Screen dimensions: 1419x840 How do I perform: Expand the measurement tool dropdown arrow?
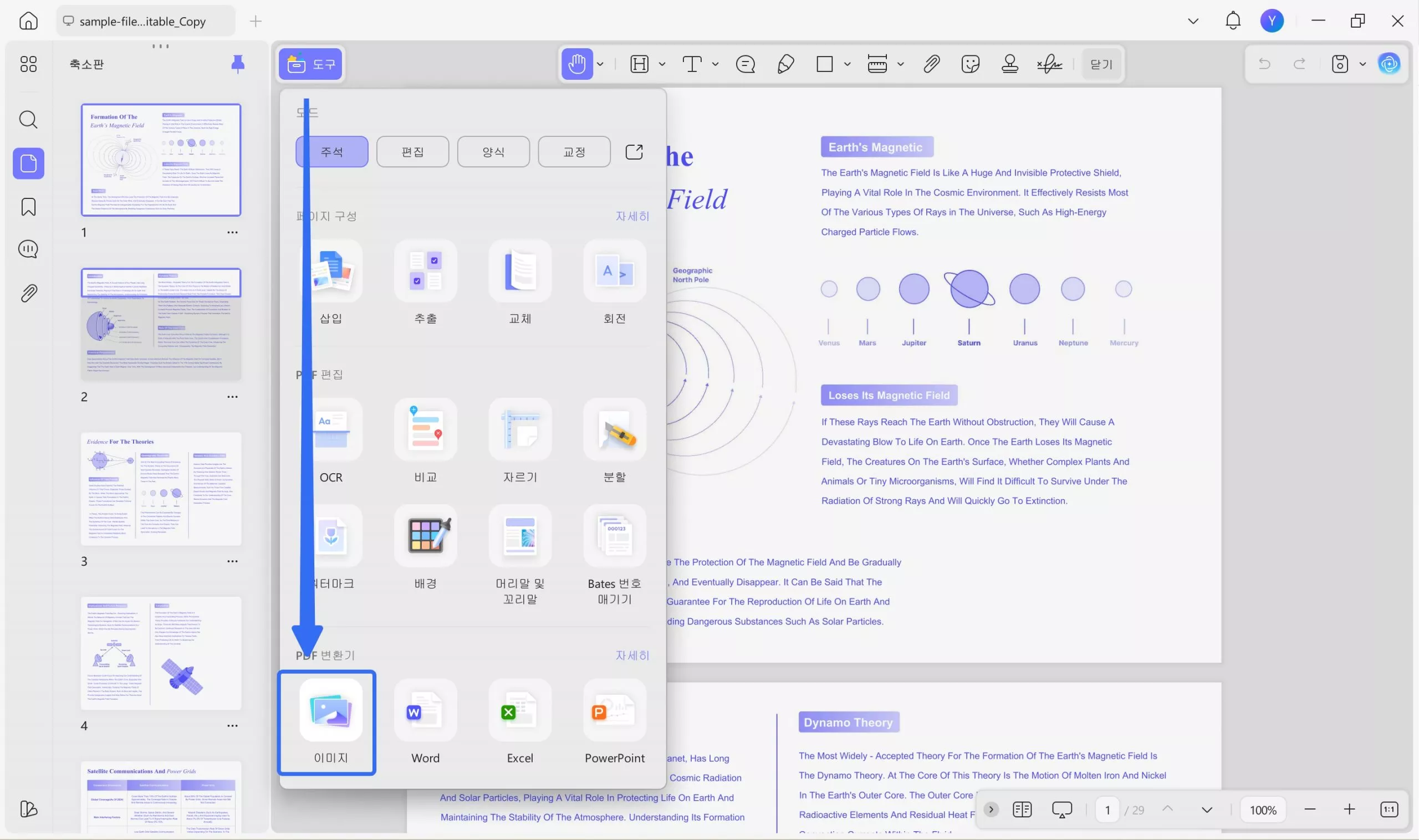900,64
